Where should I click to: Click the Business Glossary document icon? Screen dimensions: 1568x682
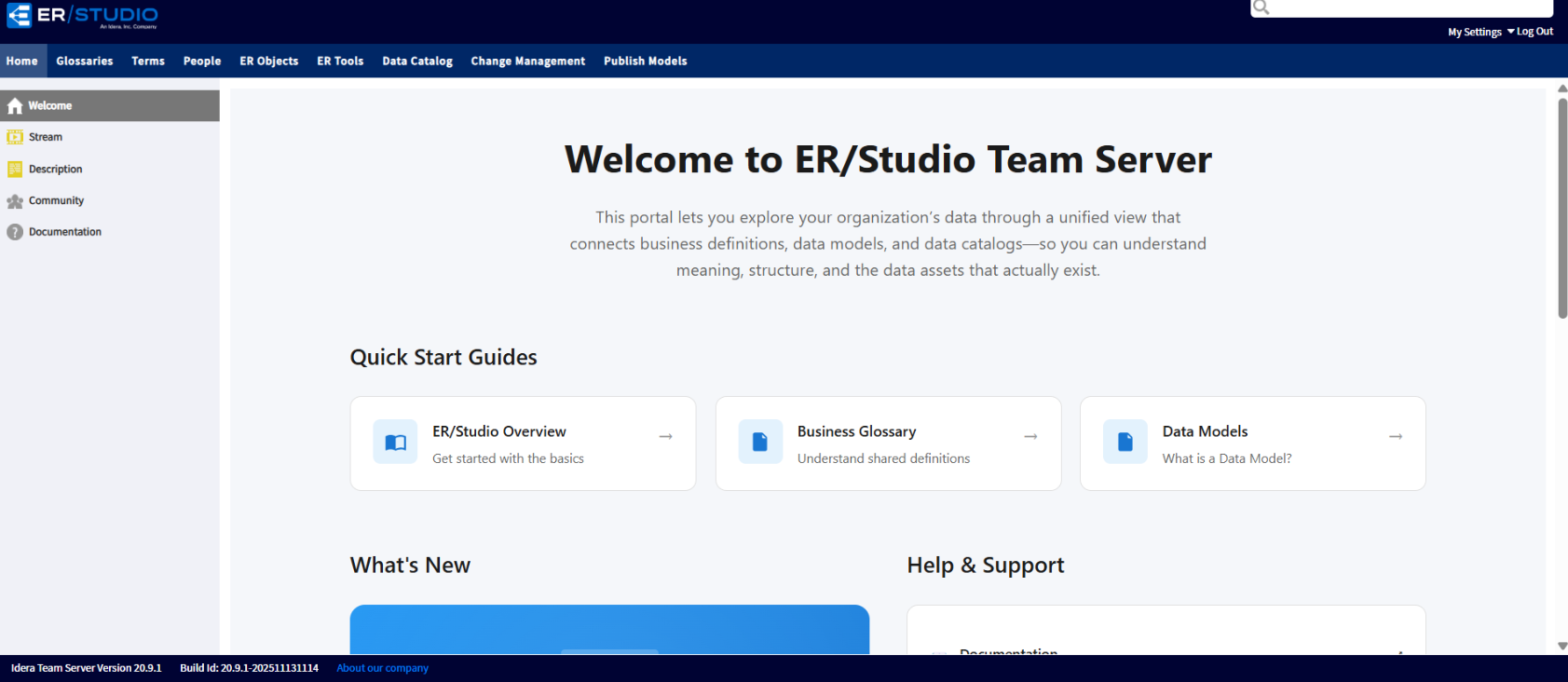760,442
